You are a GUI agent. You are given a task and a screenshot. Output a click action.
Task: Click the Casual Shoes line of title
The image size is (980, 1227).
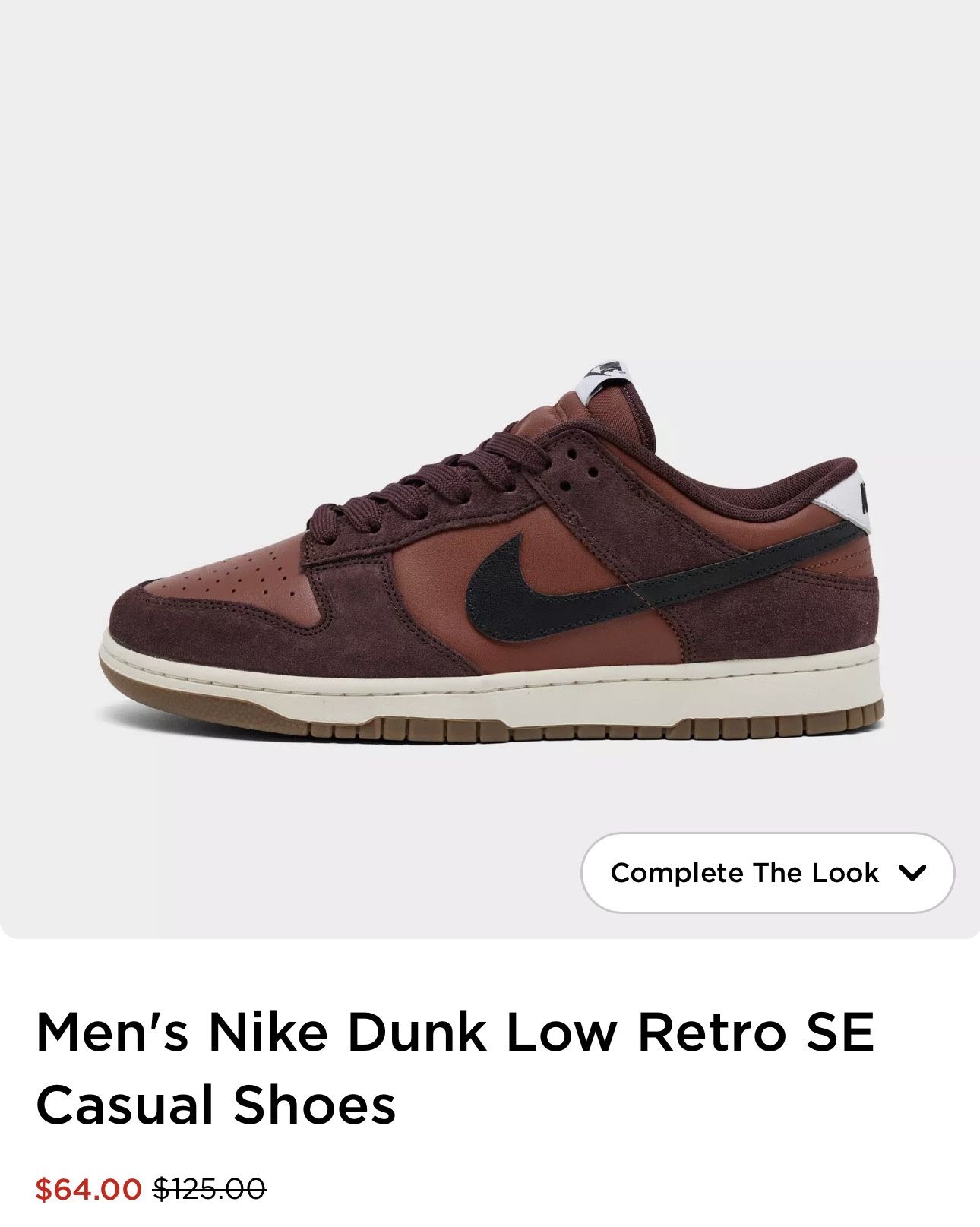pos(216,1105)
